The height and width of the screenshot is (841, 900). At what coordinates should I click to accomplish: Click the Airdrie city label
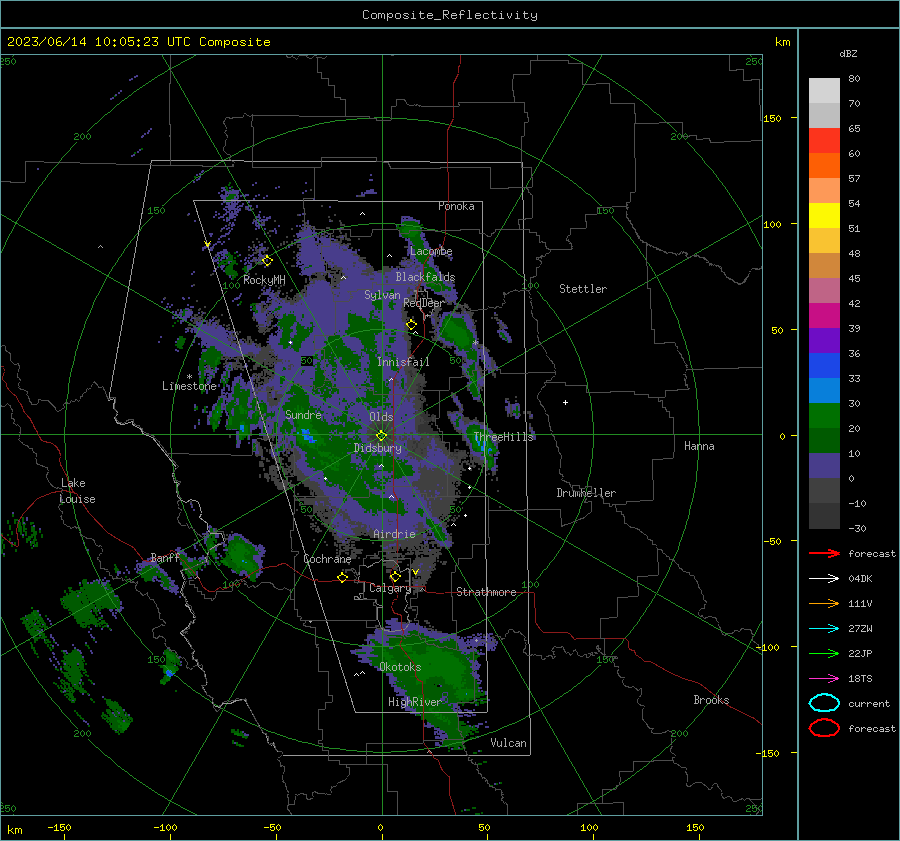click(394, 534)
